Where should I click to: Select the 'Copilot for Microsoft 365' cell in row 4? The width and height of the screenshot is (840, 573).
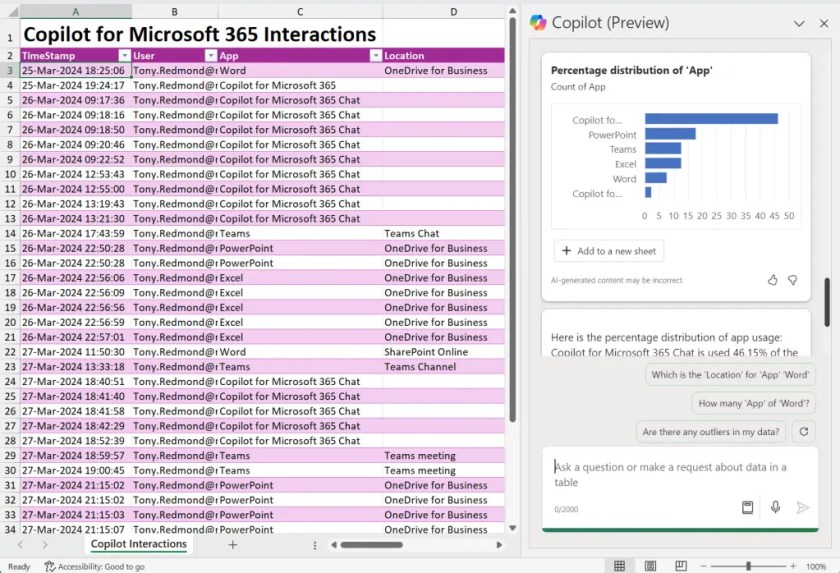[x=300, y=85]
